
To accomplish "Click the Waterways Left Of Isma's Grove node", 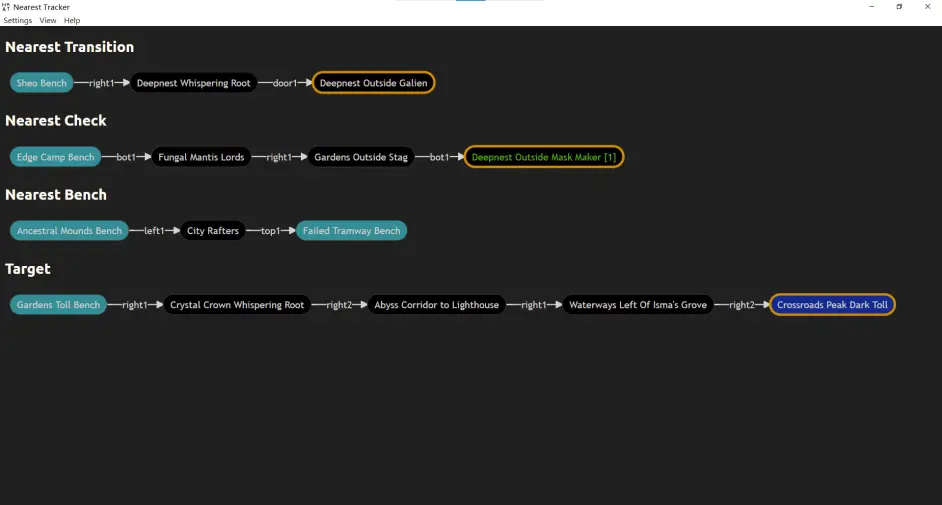I will pyautogui.click(x=638, y=304).
